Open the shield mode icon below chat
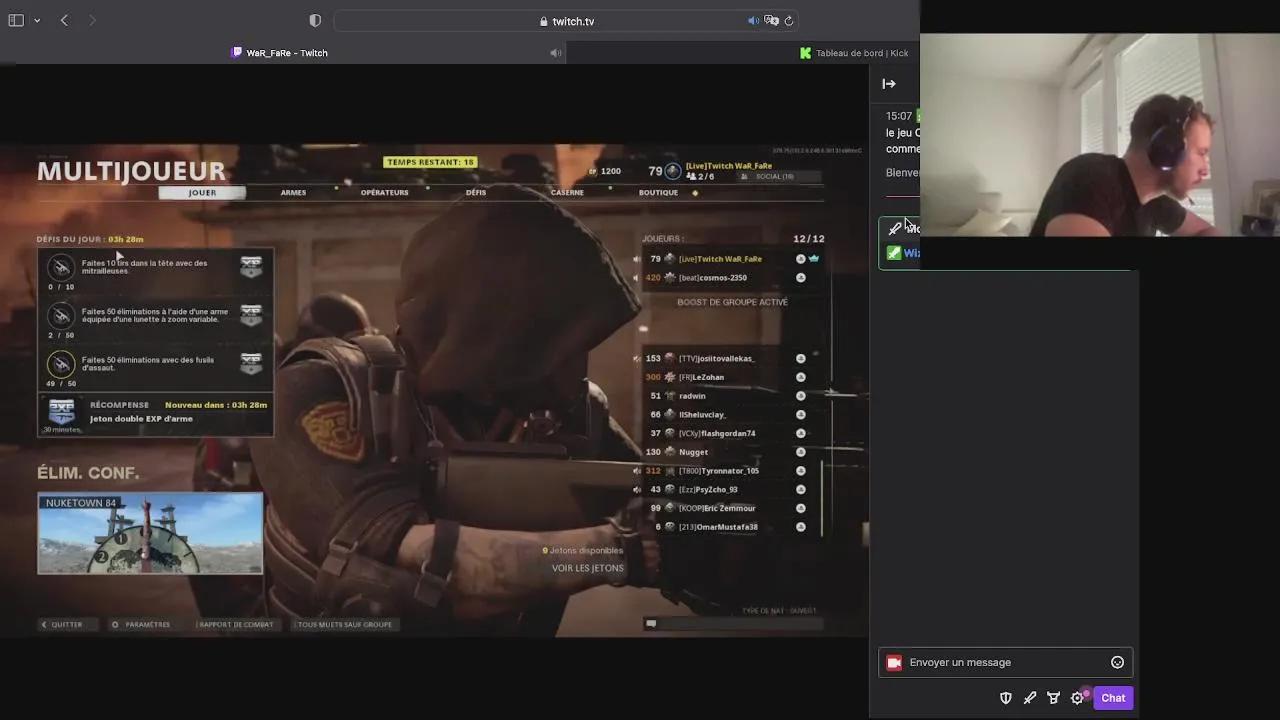This screenshot has width=1280, height=720. click(x=1006, y=698)
